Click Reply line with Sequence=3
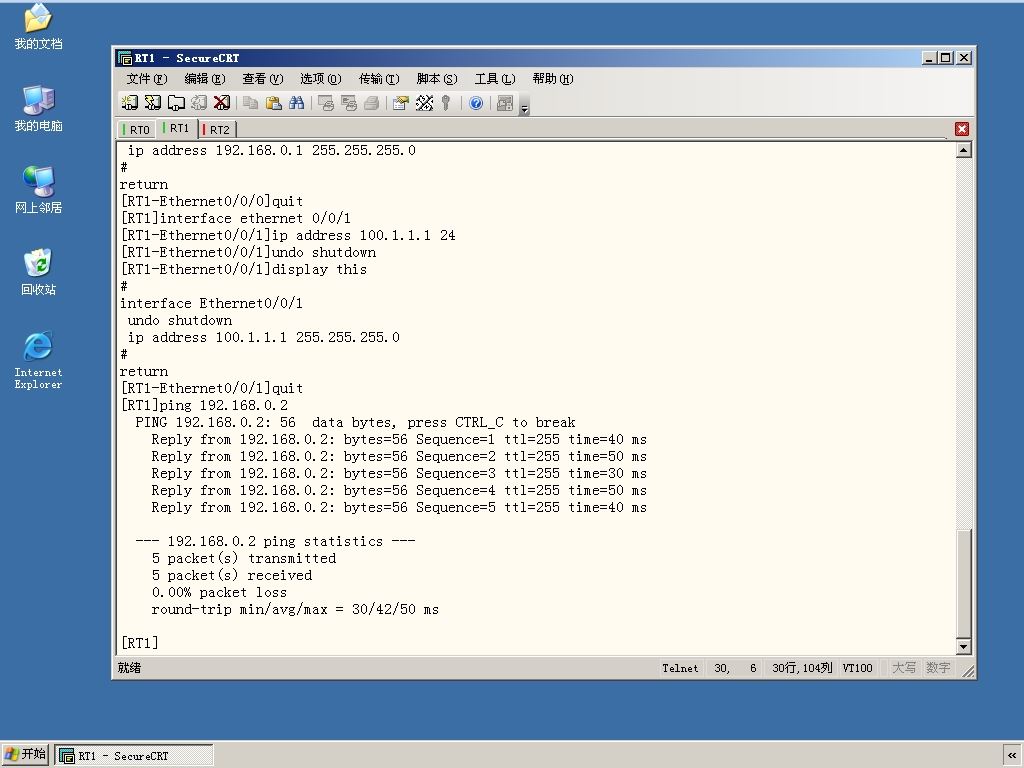The image size is (1024, 768). [399, 473]
